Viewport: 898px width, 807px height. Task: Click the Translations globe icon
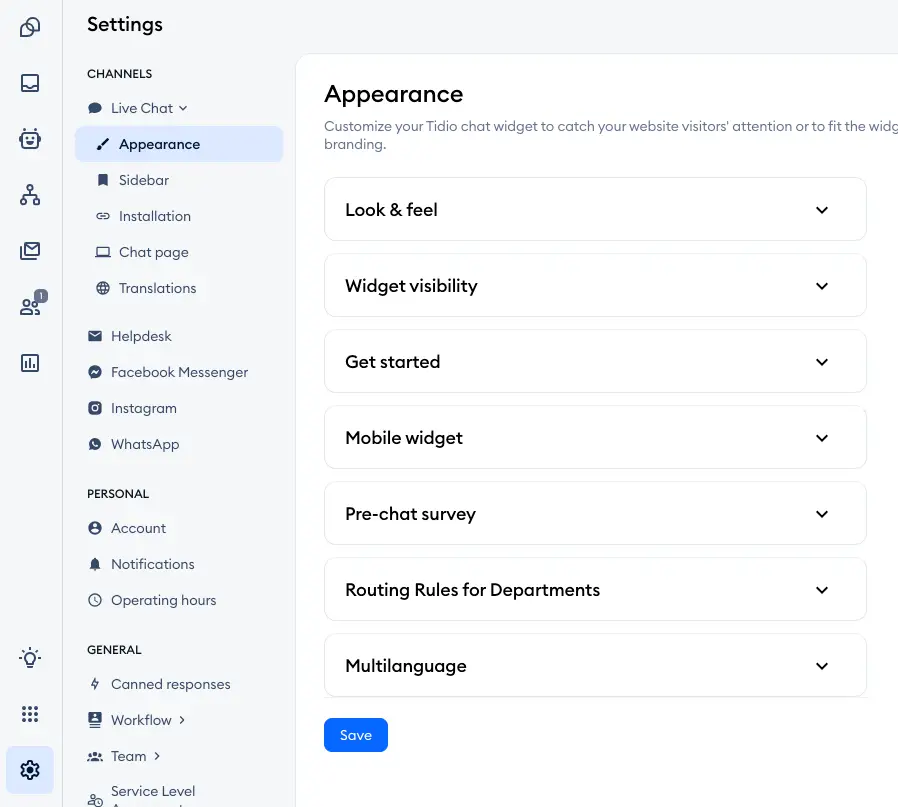pyautogui.click(x=103, y=288)
